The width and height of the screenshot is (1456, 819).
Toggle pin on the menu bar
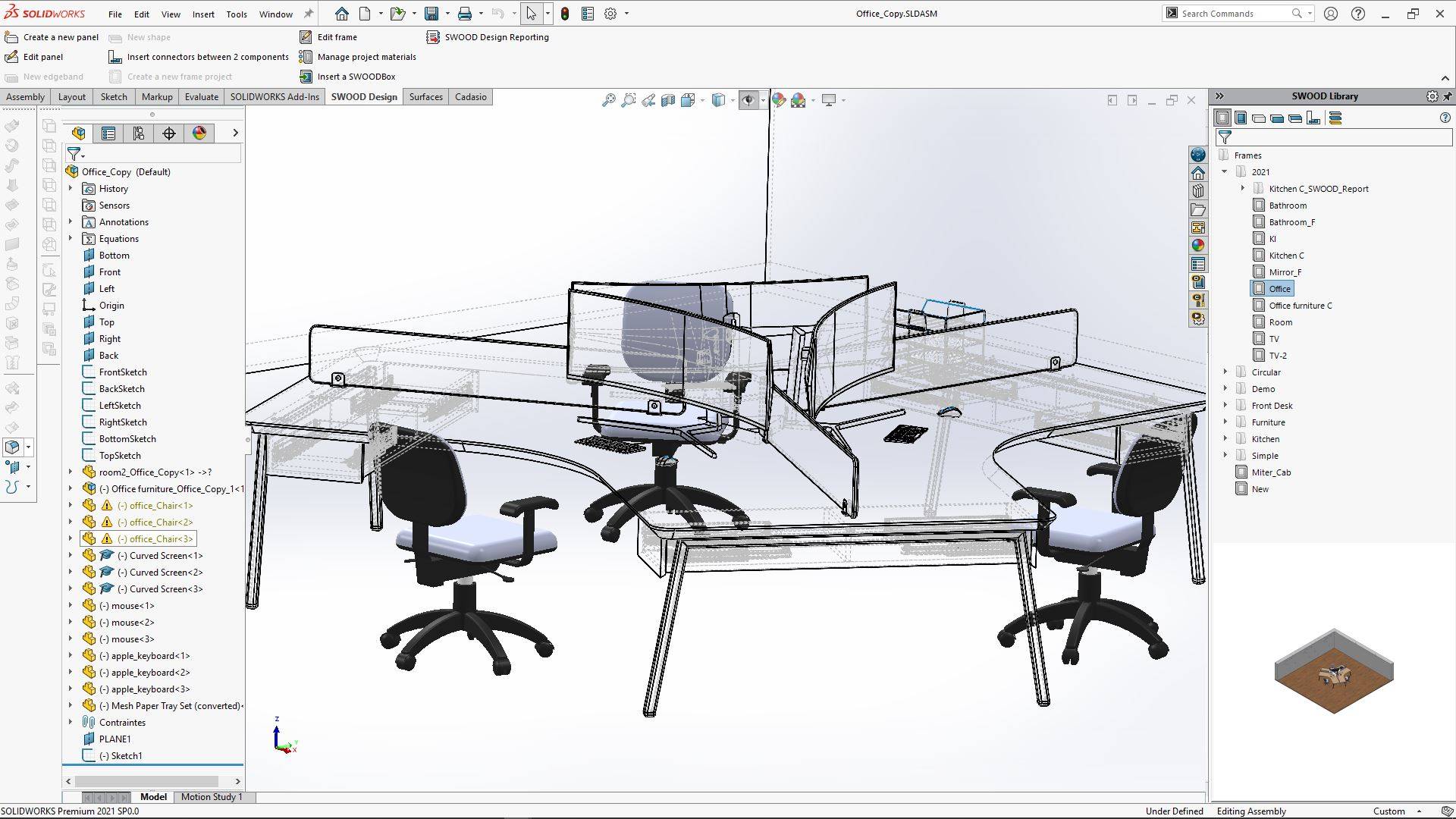[308, 14]
